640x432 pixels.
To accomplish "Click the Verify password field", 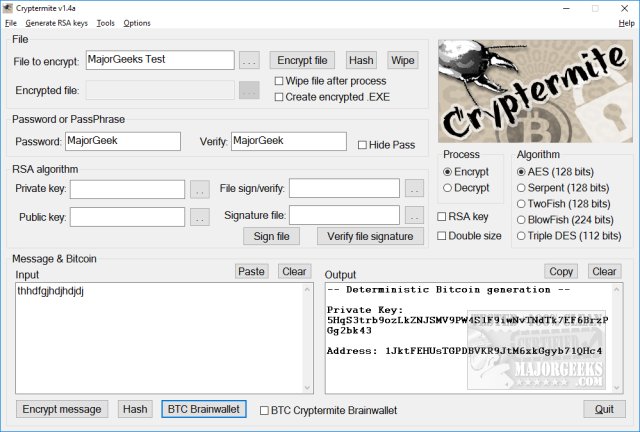I will click(x=289, y=141).
